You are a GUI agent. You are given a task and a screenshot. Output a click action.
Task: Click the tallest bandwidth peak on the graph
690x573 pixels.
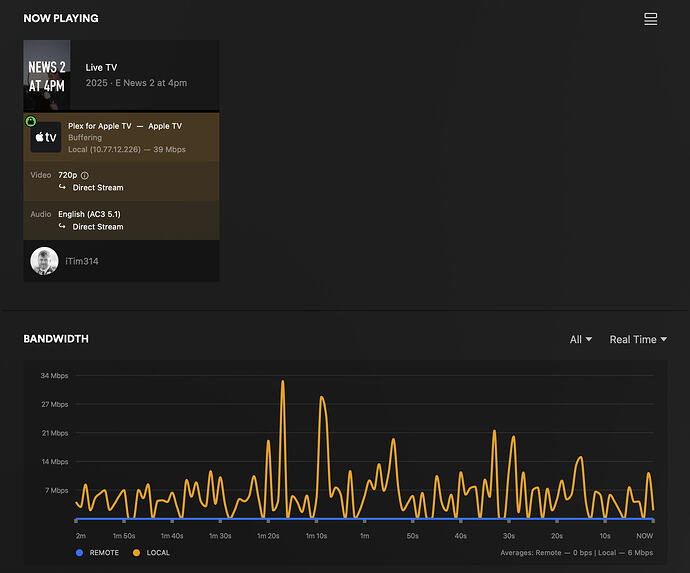click(x=283, y=382)
